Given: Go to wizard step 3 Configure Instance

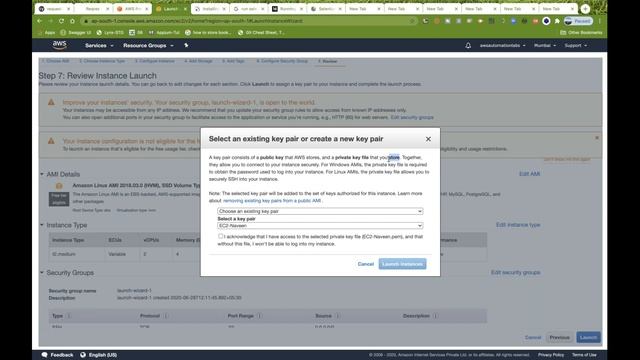Looking at the screenshot, I should (x=155, y=61).
